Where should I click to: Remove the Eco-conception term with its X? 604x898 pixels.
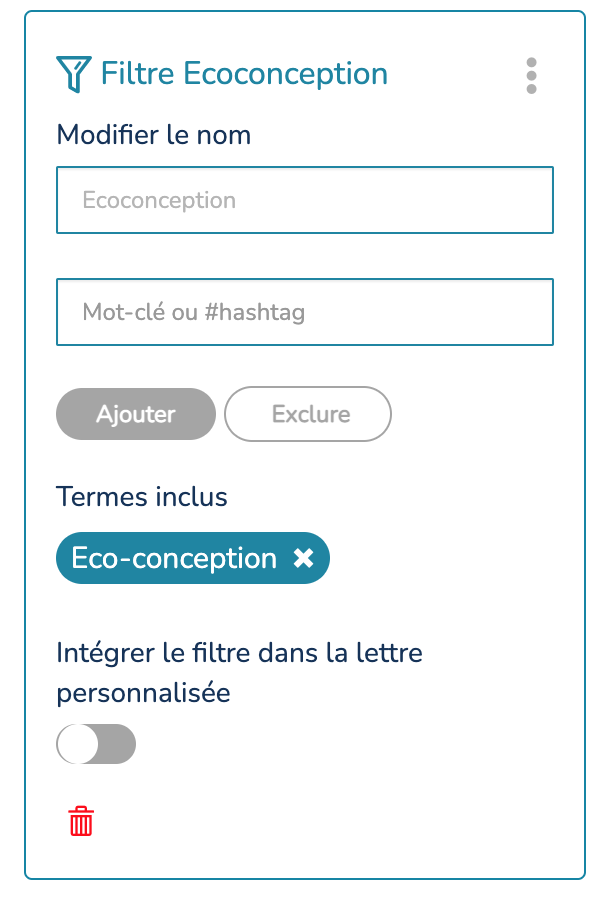[x=303, y=558]
